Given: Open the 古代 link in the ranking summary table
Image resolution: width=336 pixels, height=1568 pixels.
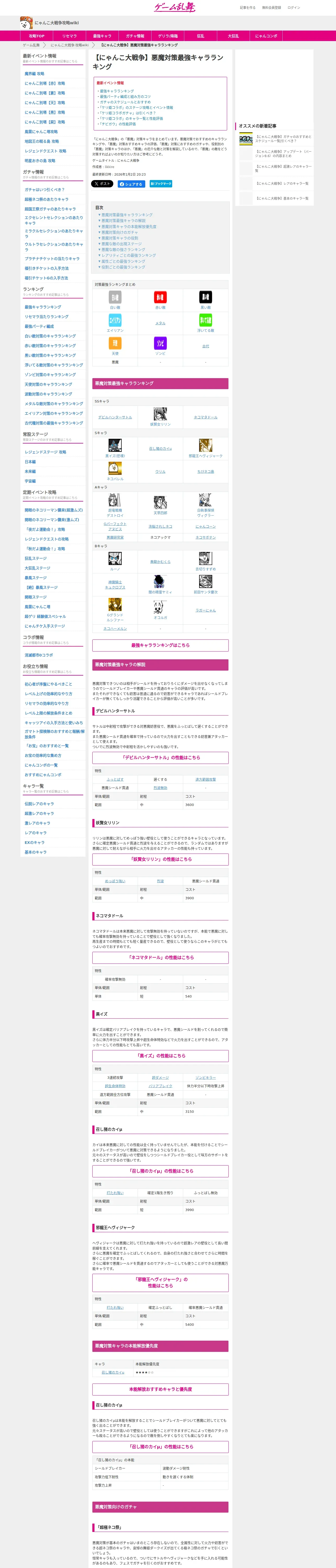Looking at the screenshot, I should point(205,346).
